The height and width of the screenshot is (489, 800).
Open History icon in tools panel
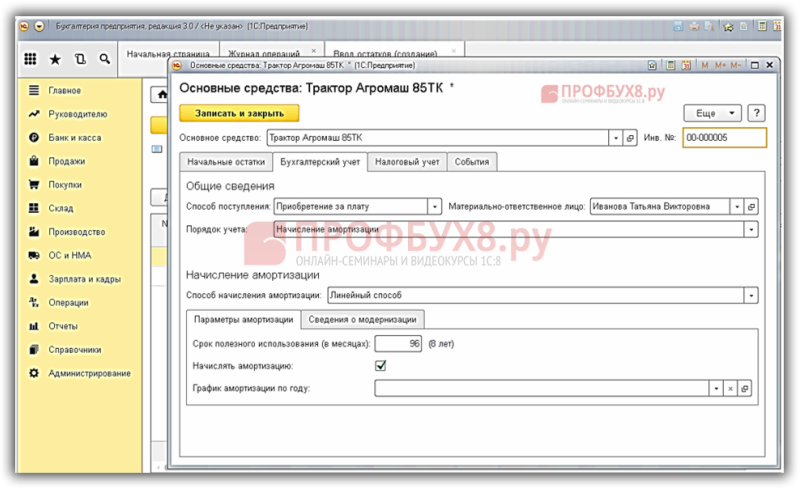tap(80, 59)
